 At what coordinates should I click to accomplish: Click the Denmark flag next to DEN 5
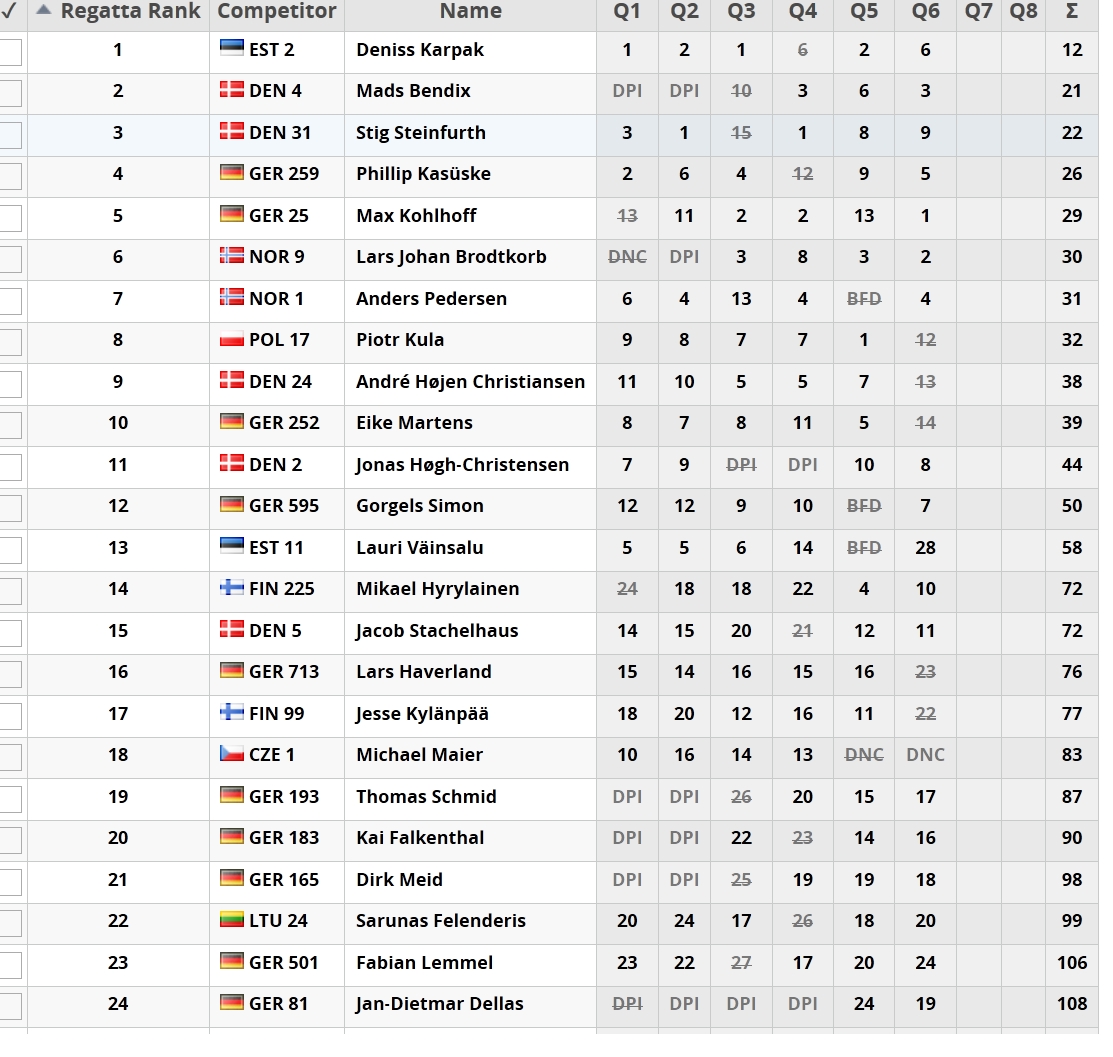click(231, 629)
